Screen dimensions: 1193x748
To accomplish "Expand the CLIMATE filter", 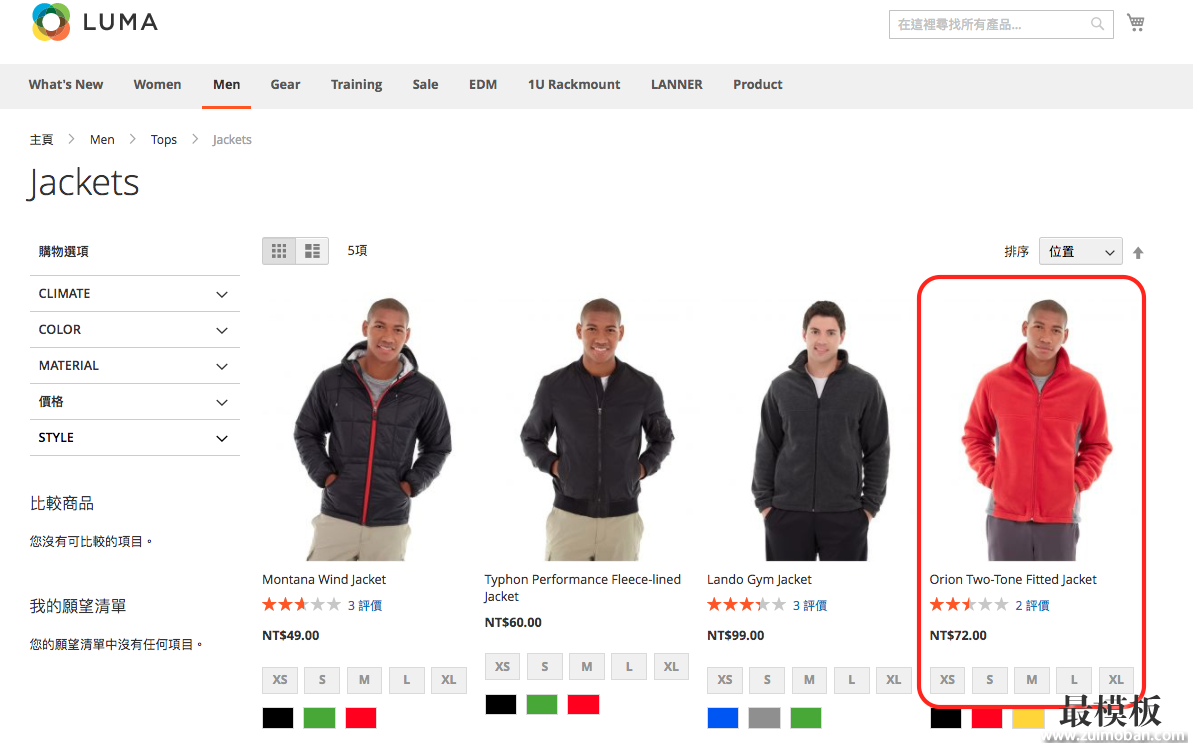I will pos(135,294).
